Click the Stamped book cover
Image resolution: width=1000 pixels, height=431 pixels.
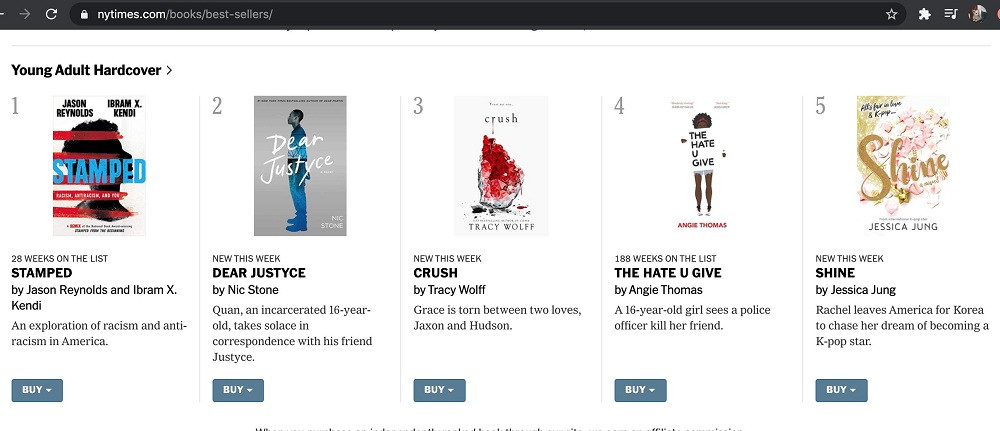(x=99, y=166)
